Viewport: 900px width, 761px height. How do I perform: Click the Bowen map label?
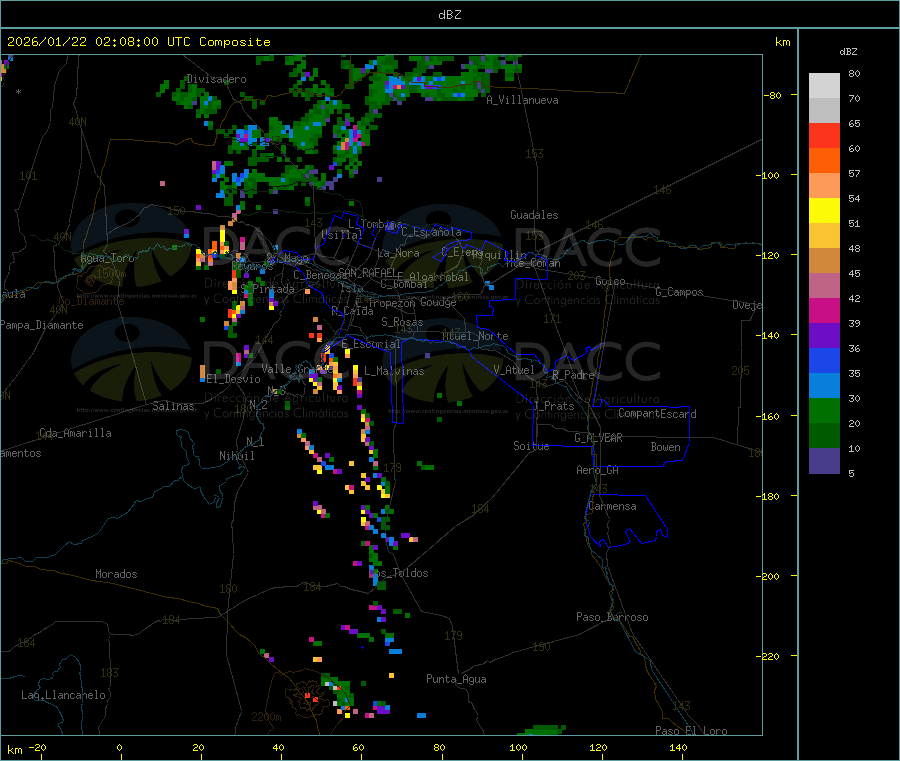[665, 447]
